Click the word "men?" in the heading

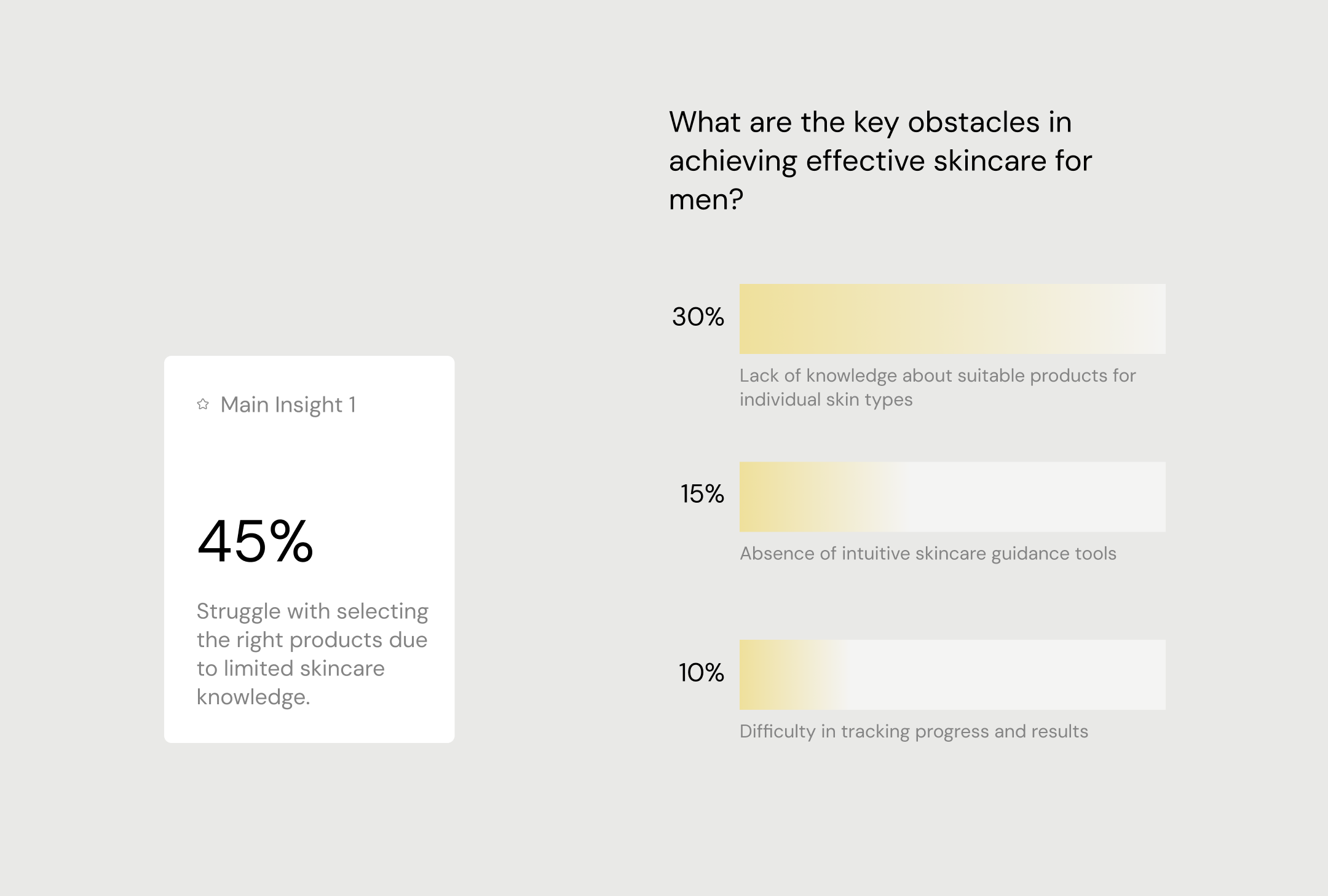[x=706, y=199]
